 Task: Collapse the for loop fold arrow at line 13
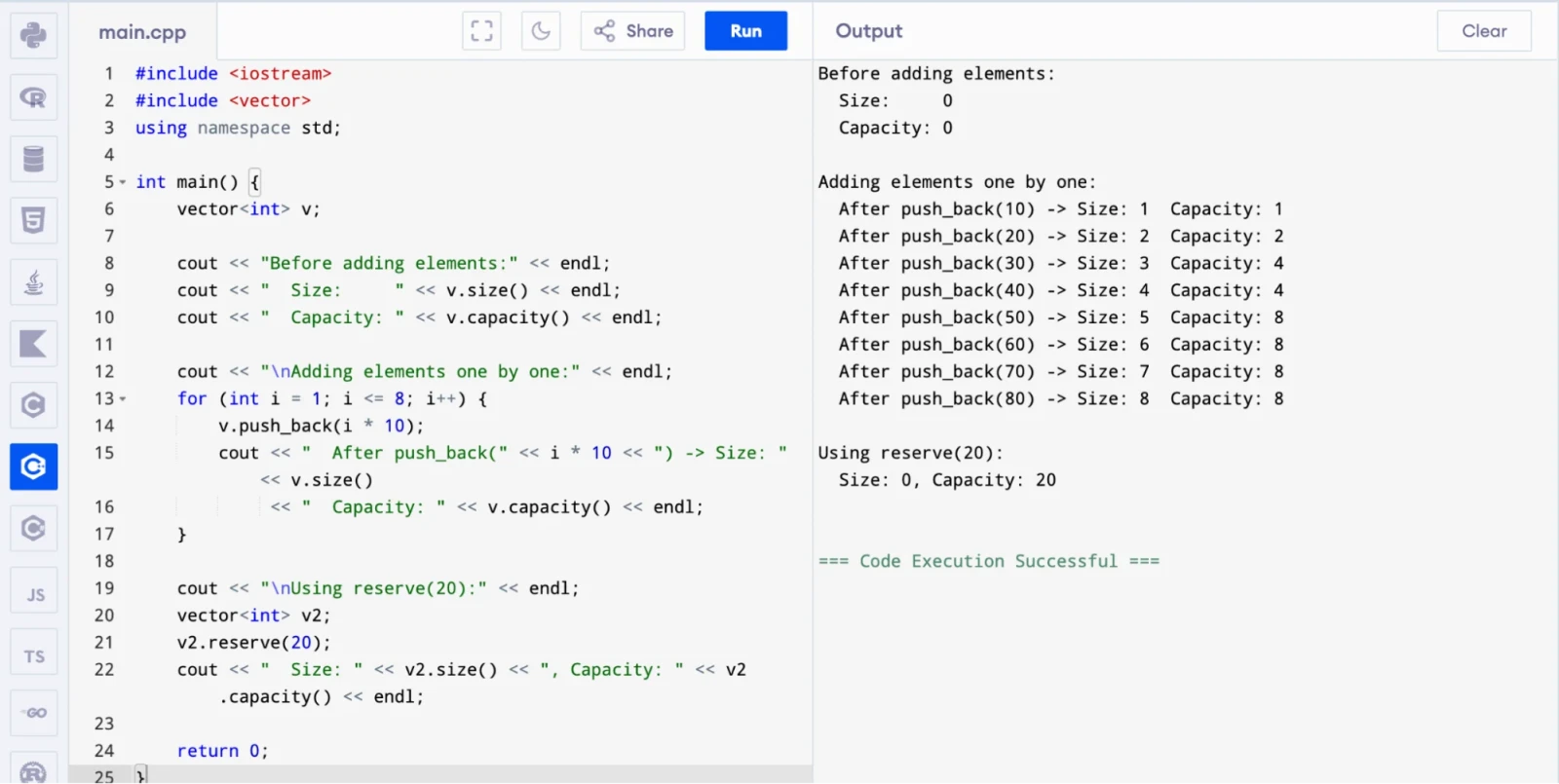coord(123,399)
